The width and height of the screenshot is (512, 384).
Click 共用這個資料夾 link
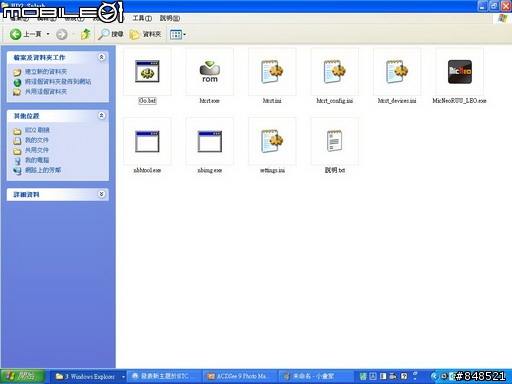pyautogui.click(x=46, y=92)
